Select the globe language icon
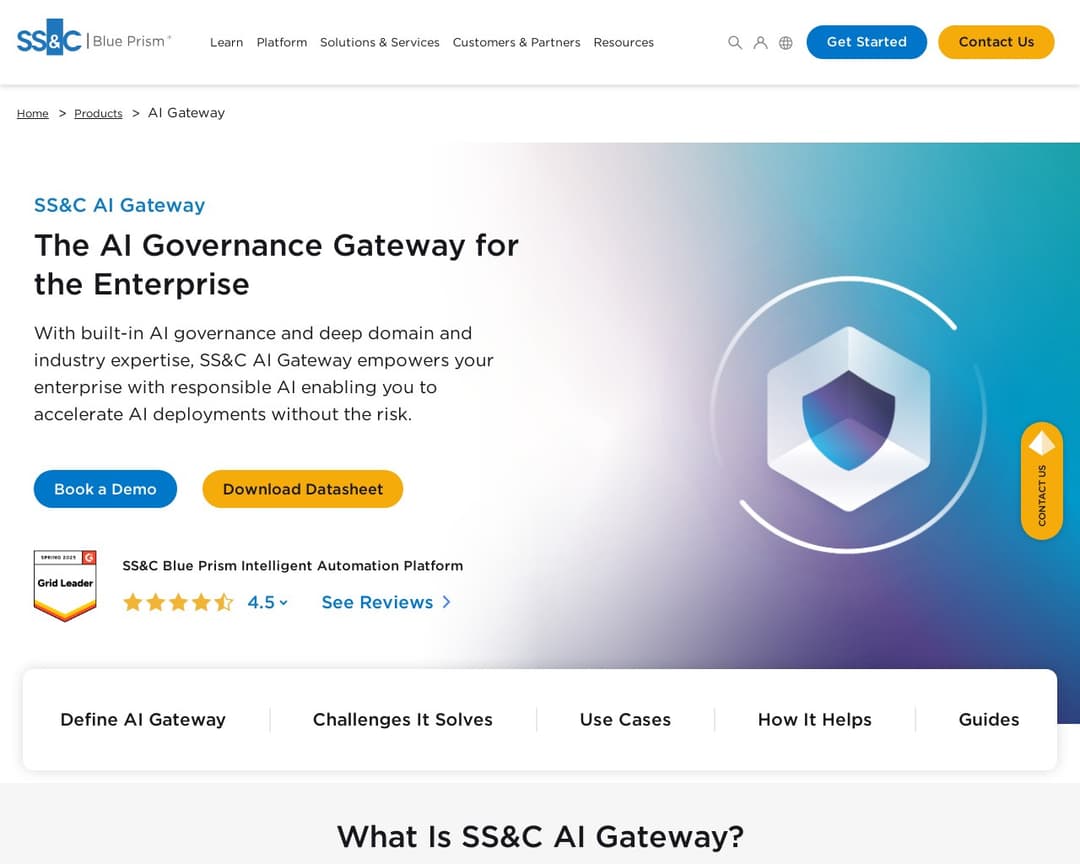This screenshot has height=864, width=1080. click(786, 42)
